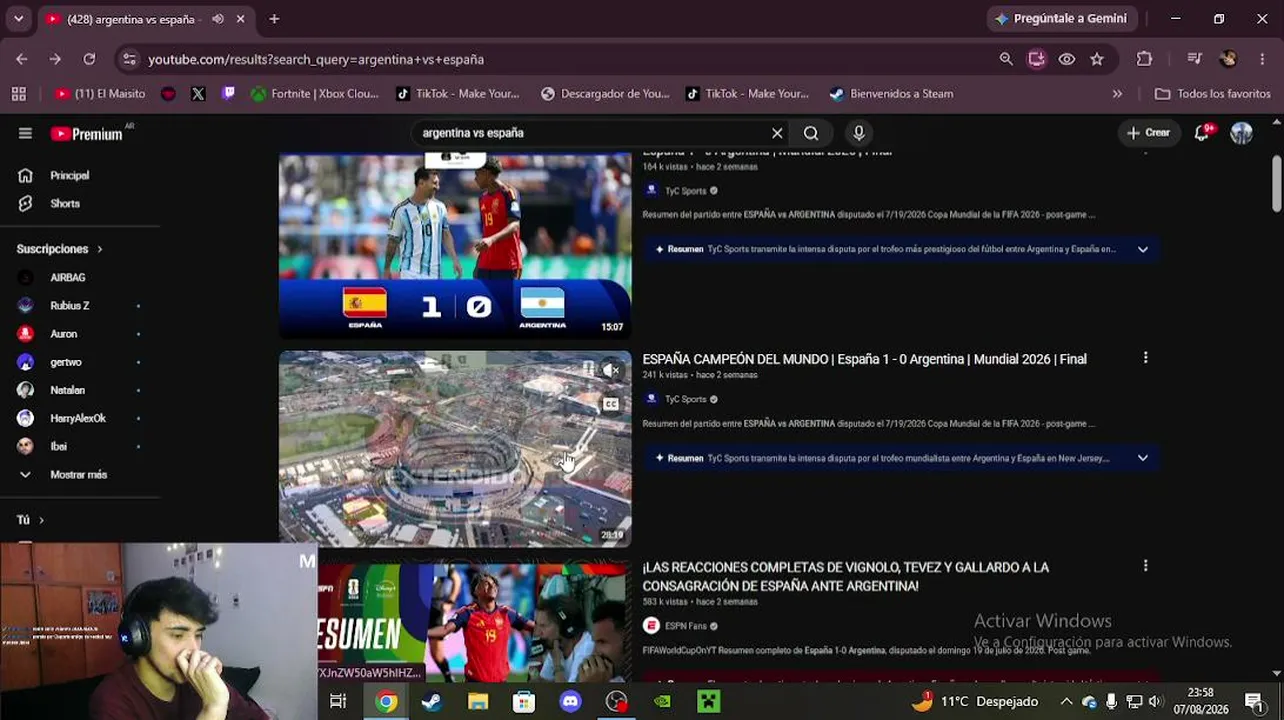This screenshot has width=1284, height=720.
Task: Open the Chrome apps grid shortcut
Action: (x=19, y=94)
